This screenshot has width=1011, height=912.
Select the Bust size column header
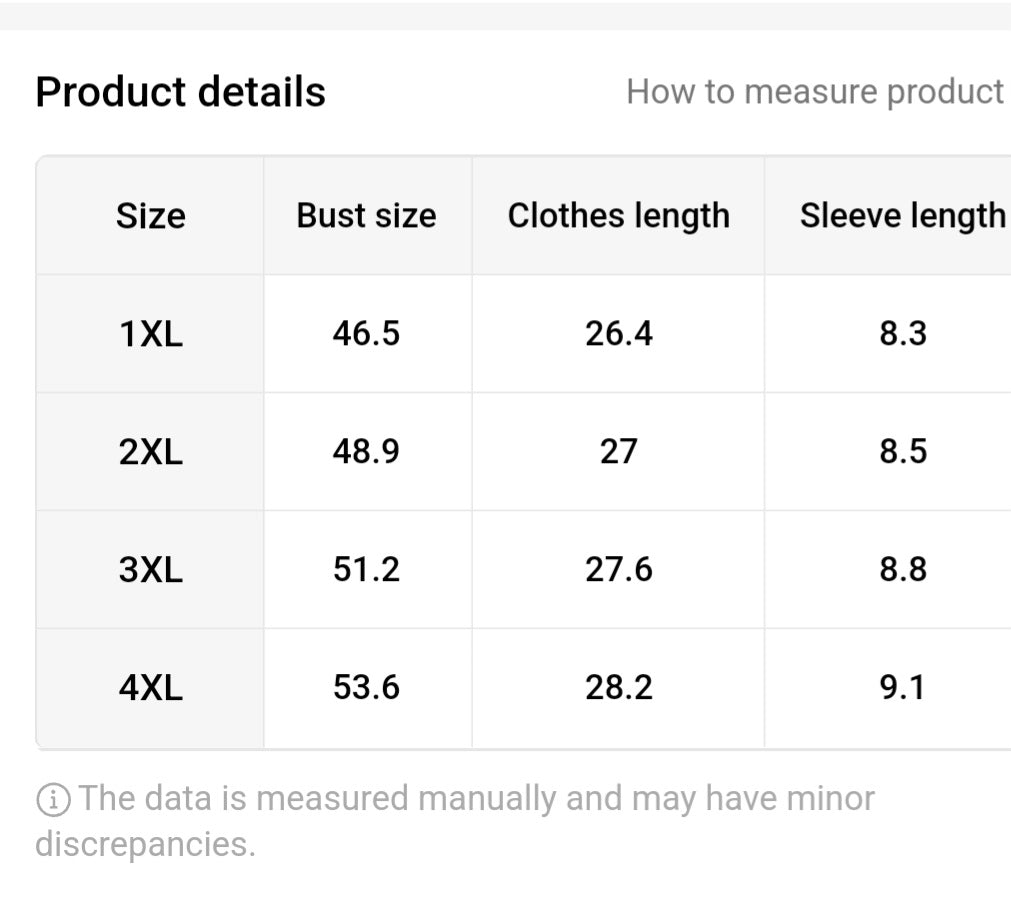366,216
